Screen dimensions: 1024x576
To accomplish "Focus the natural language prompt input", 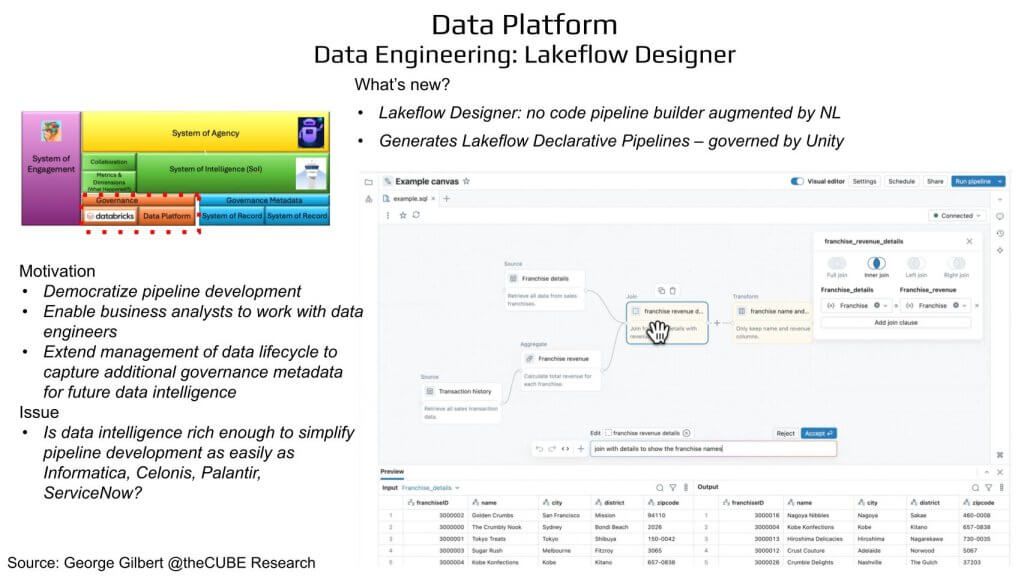I will click(x=713, y=449).
